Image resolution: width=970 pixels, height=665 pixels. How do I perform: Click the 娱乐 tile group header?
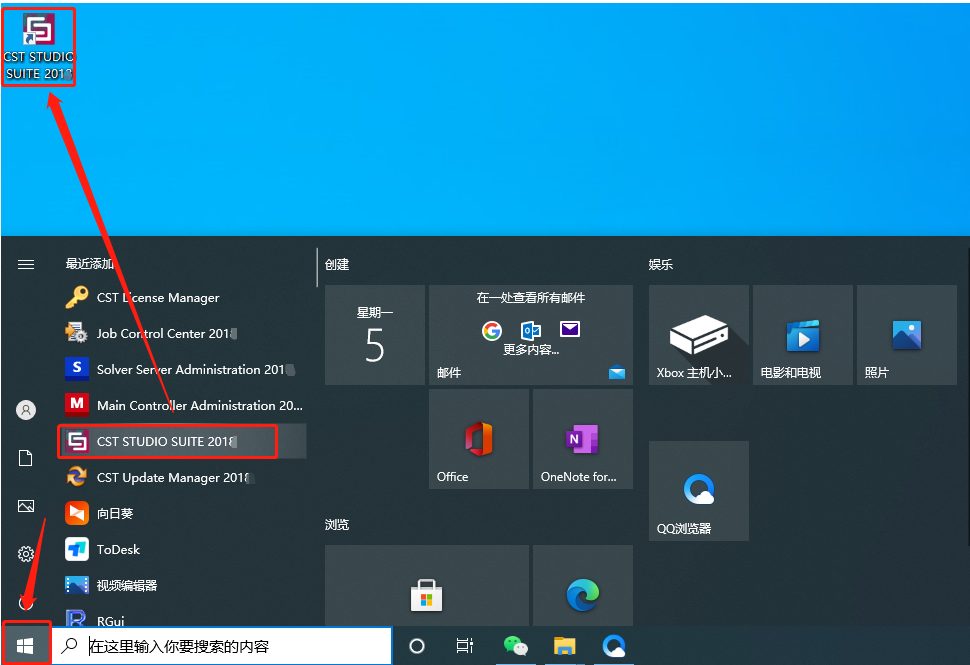[x=661, y=265]
